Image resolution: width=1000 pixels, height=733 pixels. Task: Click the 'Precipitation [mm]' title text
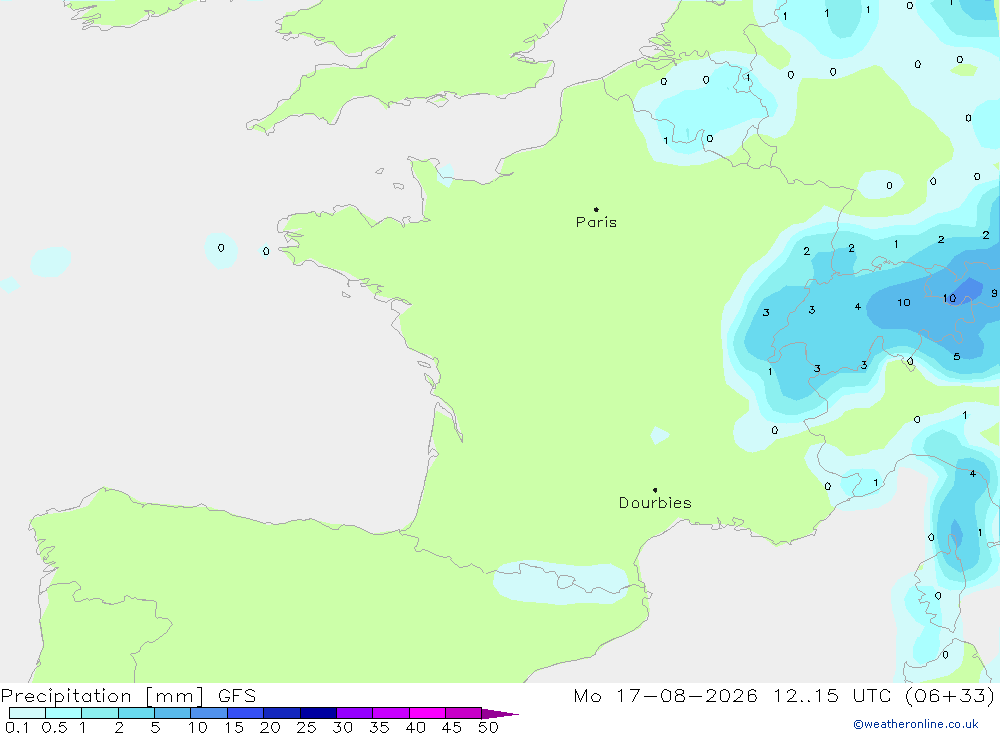(102, 696)
